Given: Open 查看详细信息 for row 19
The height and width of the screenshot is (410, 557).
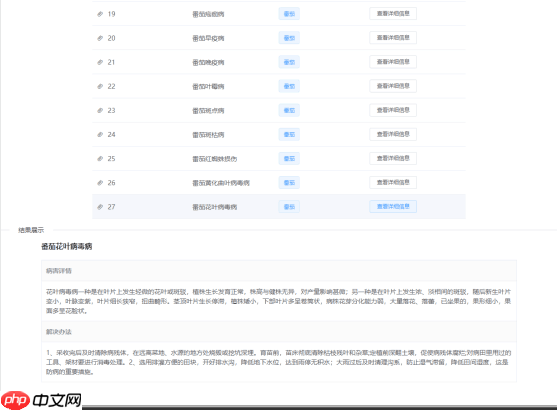Looking at the screenshot, I should tap(393, 14).
